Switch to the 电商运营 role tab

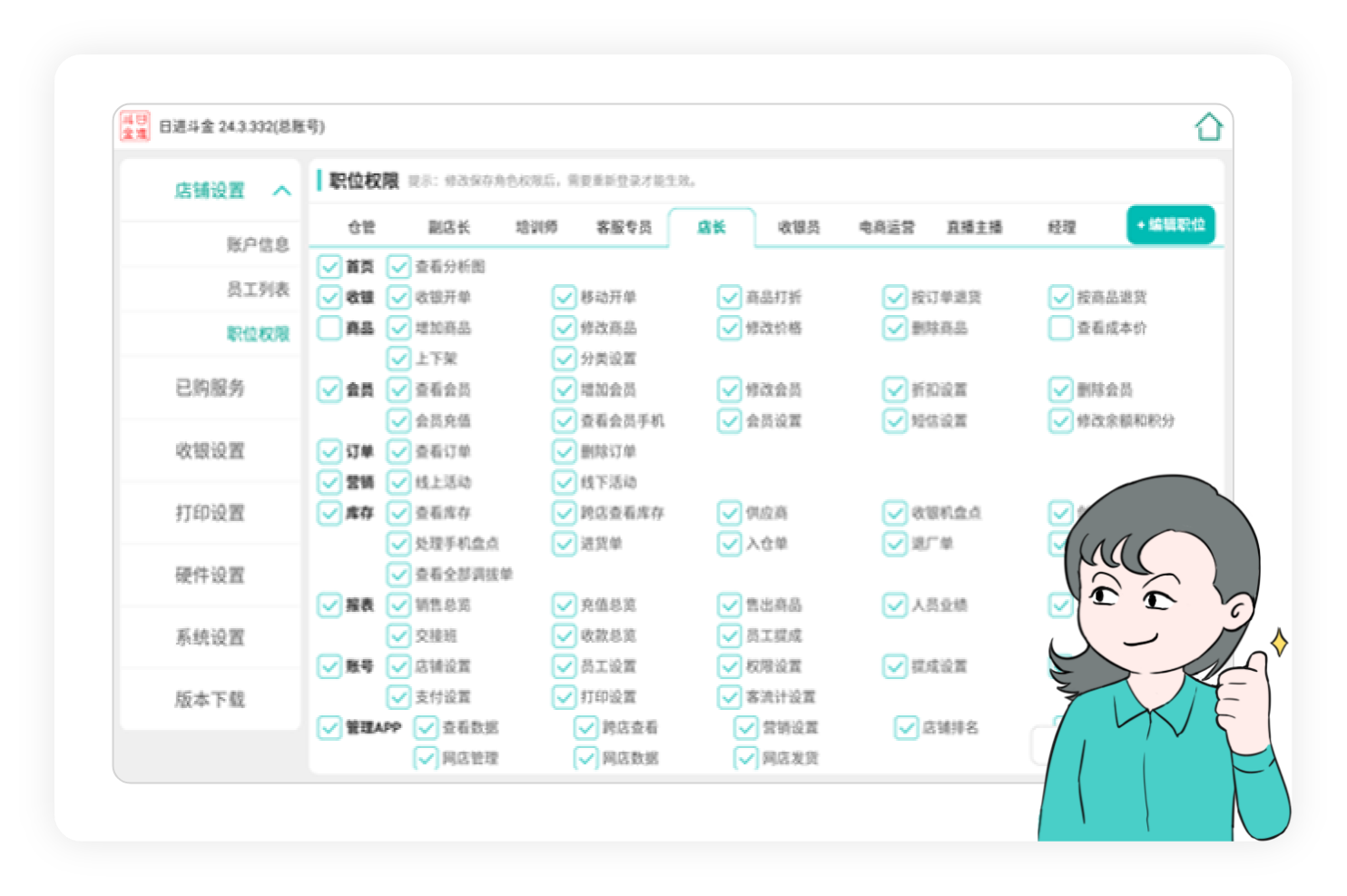click(887, 227)
